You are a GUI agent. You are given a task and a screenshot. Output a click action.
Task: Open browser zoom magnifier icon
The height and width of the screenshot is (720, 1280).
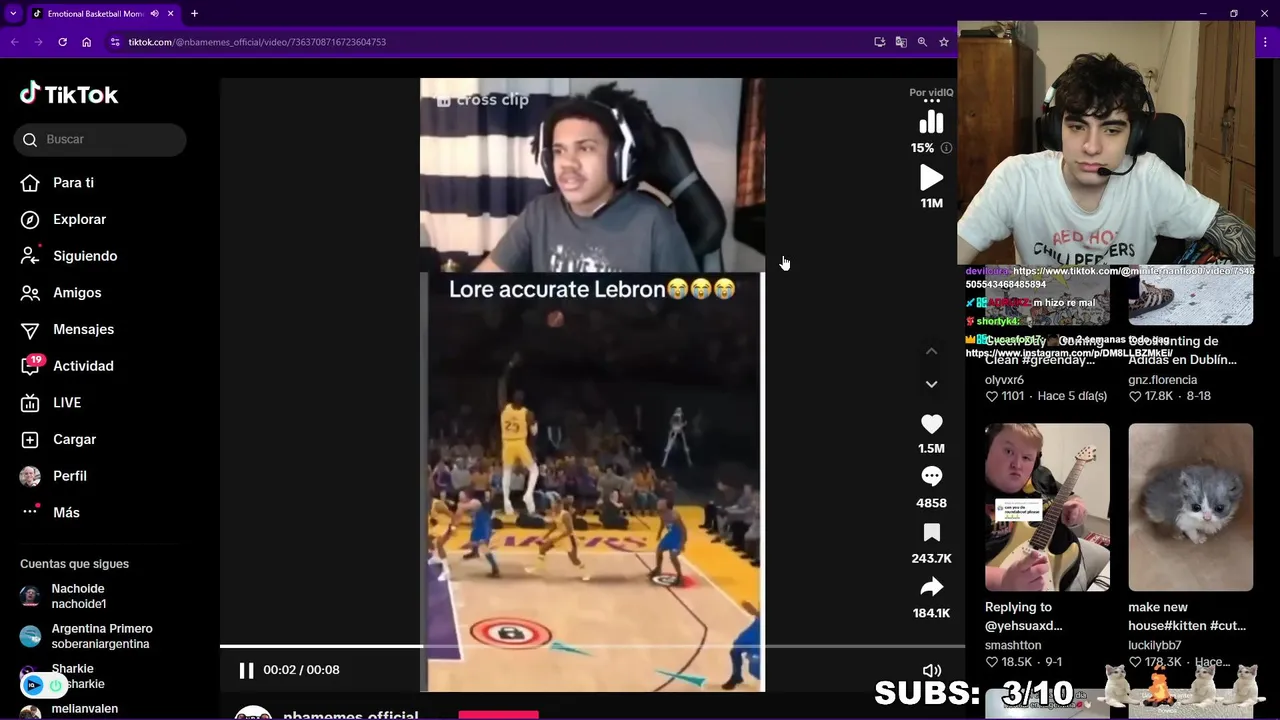pyautogui.click(x=922, y=42)
